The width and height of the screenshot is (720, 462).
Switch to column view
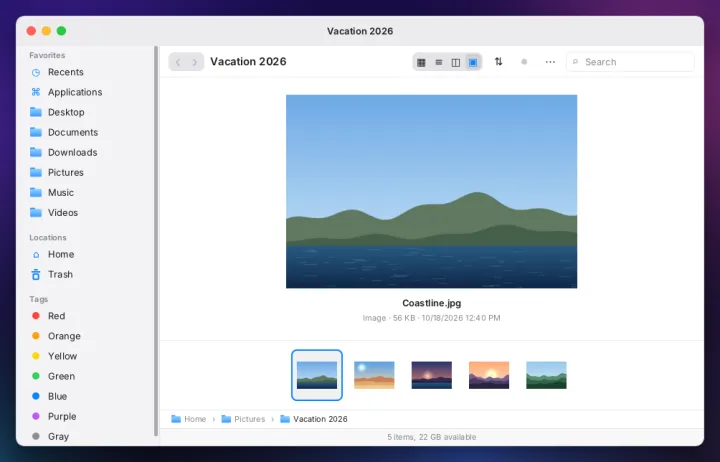pos(456,62)
